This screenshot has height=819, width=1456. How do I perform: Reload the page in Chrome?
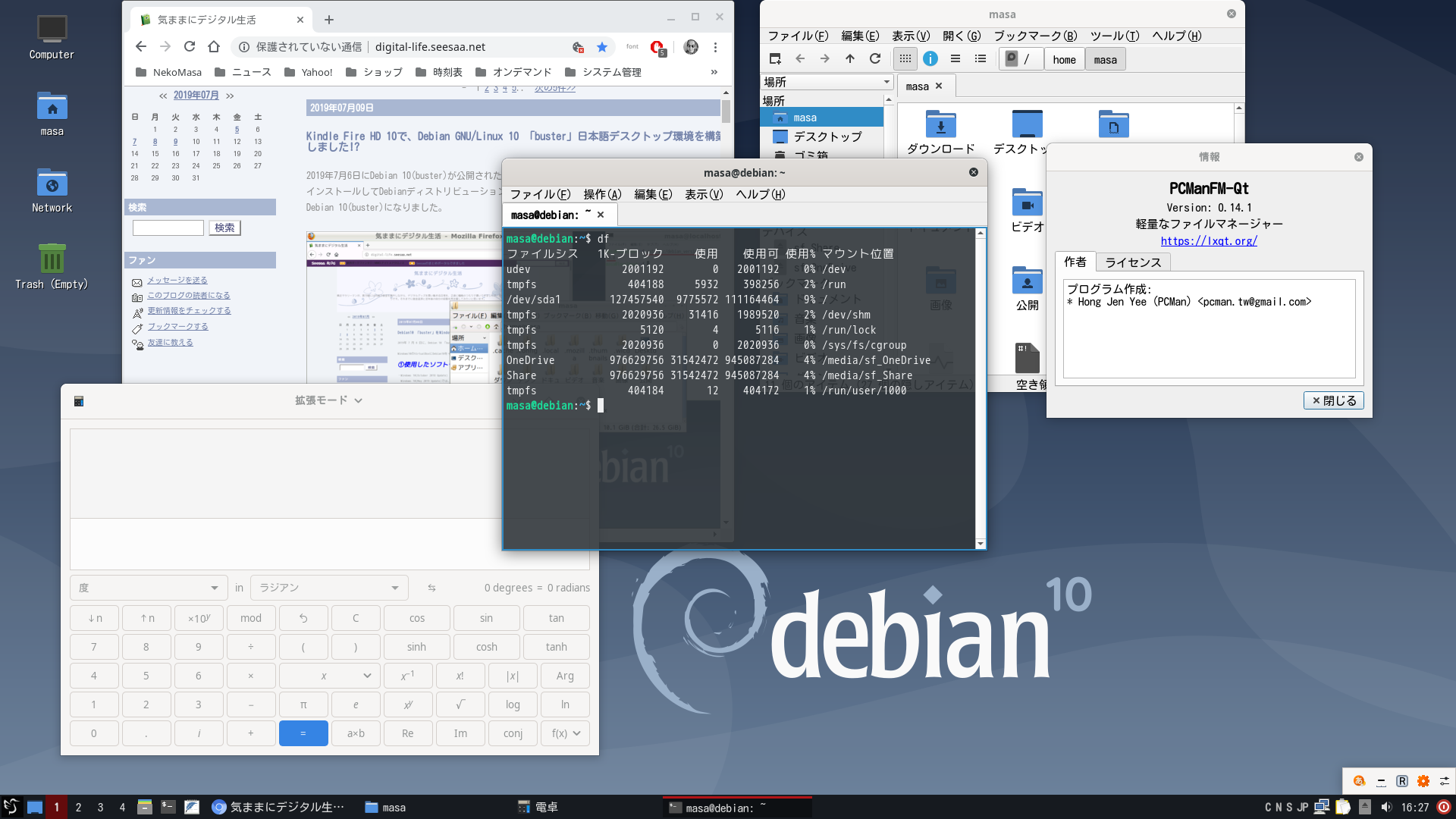(x=190, y=47)
